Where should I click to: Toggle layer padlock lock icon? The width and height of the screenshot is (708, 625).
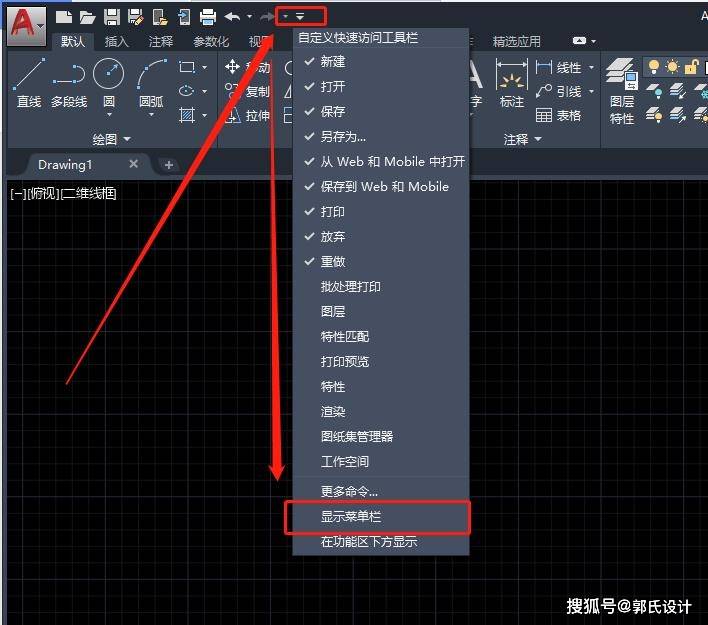pyautogui.click(x=691, y=67)
